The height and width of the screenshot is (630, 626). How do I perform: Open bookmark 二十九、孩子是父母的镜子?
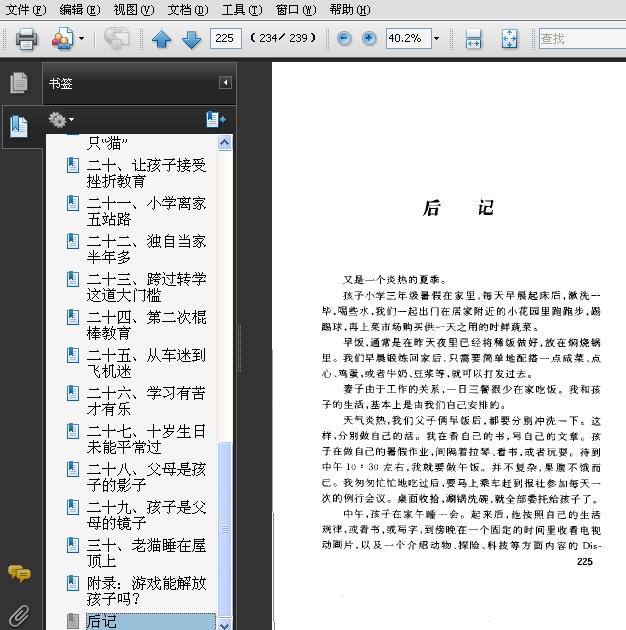[146, 515]
